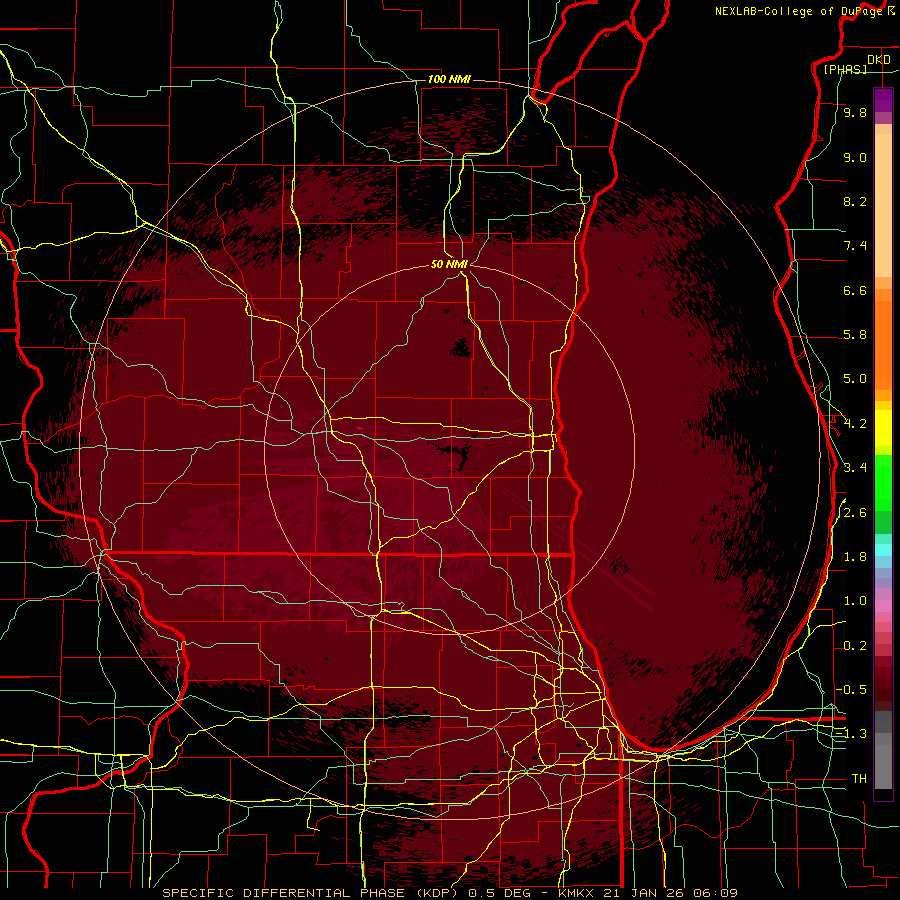Click the 1.0 scale value

point(855,602)
